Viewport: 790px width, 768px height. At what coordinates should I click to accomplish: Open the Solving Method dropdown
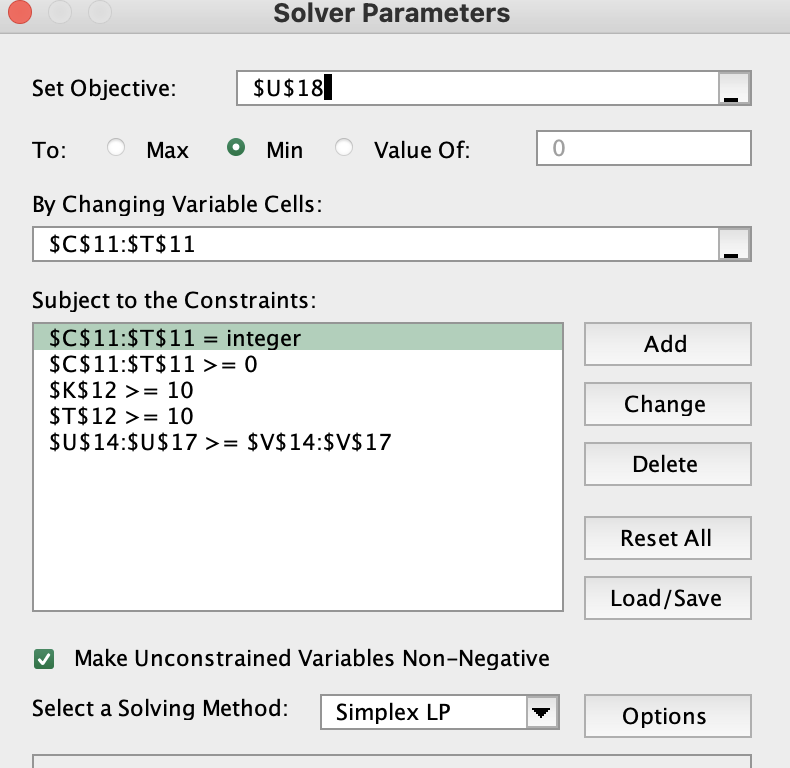coord(541,713)
